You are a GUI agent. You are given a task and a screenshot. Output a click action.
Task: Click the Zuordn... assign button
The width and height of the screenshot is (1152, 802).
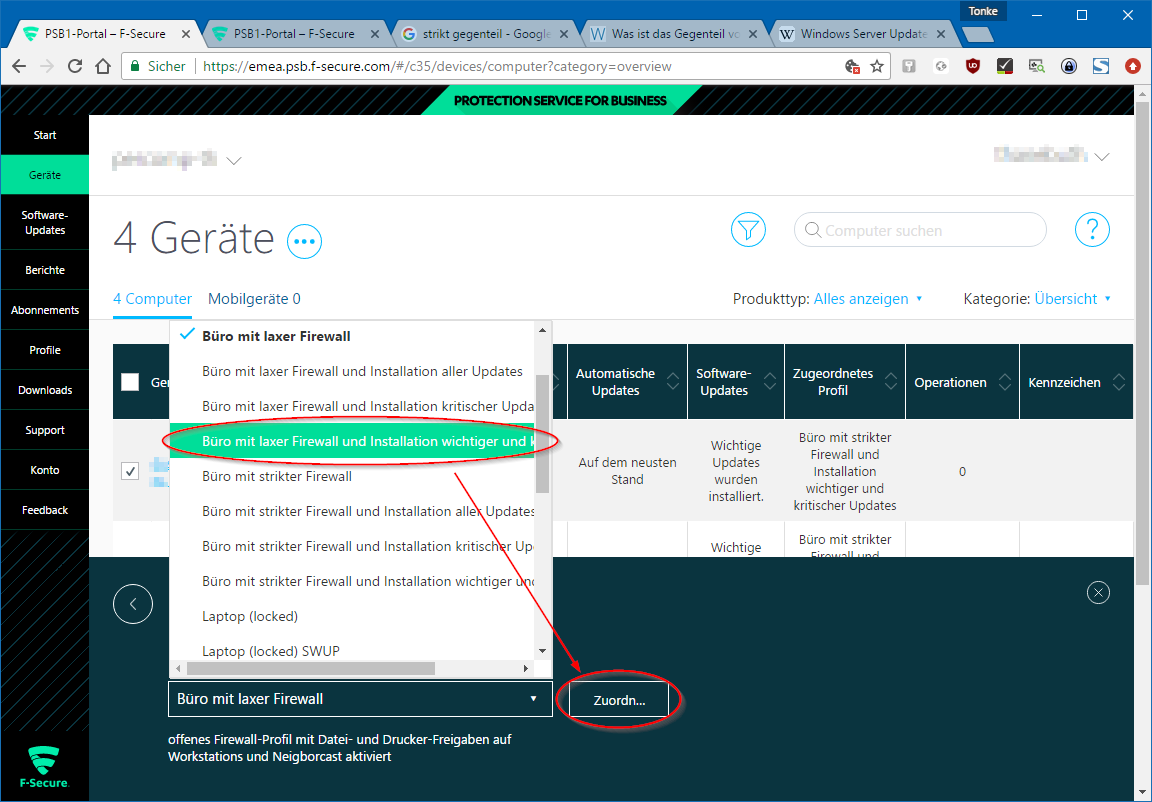click(x=619, y=700)
